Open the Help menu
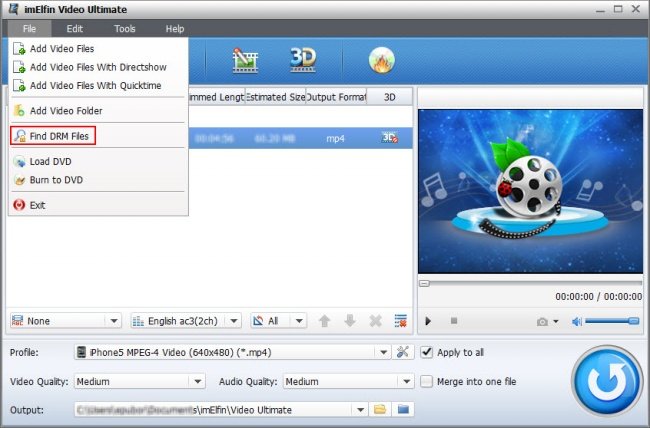Viewport: 650px width, 428px height. coord(175,29)
